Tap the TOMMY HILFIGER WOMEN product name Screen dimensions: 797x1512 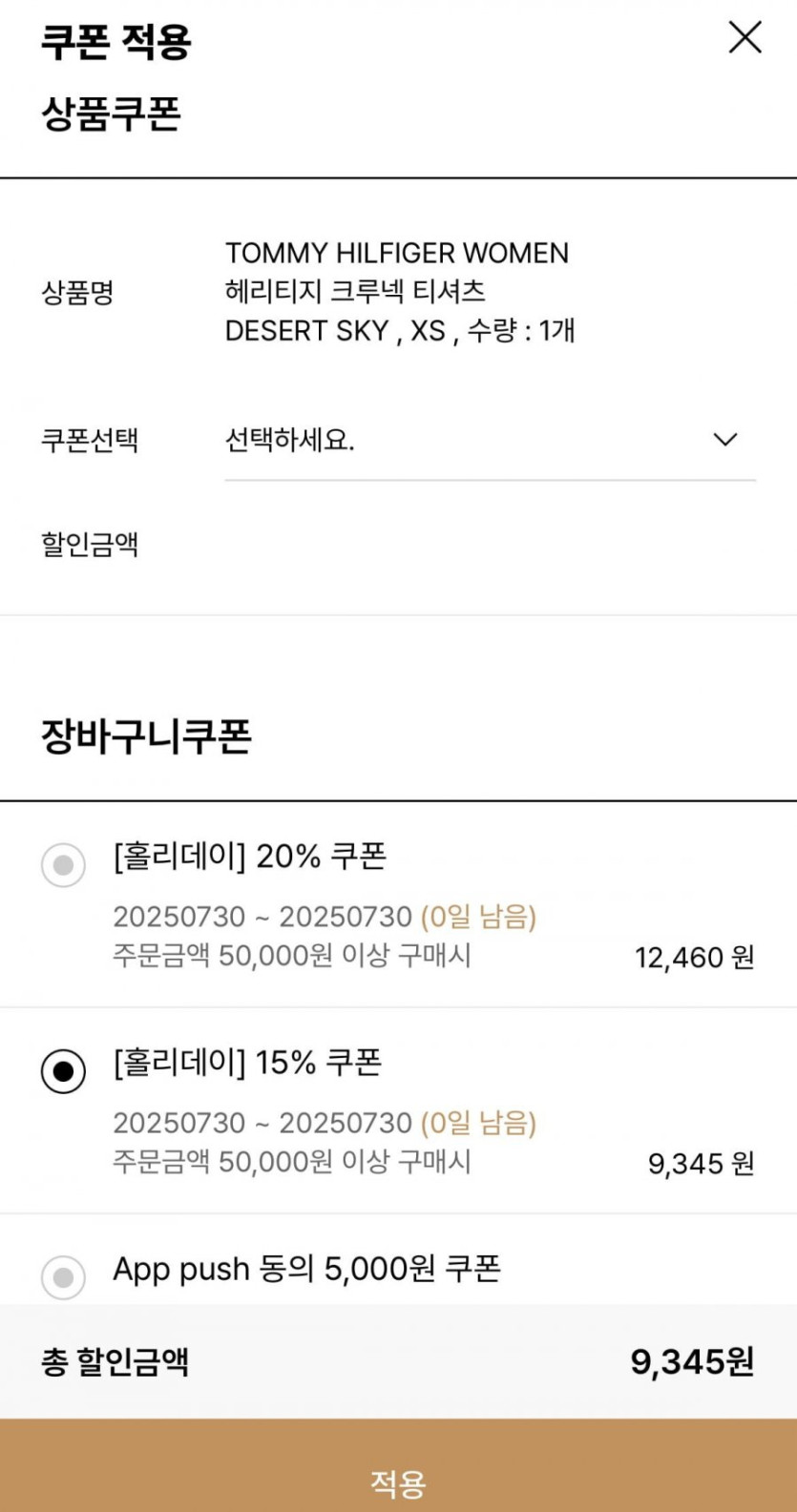(x=397, y=254)
